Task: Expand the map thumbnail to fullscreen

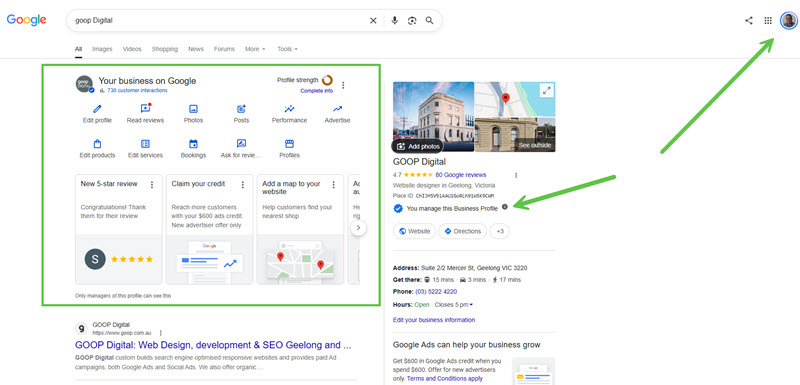Action: 546,91
